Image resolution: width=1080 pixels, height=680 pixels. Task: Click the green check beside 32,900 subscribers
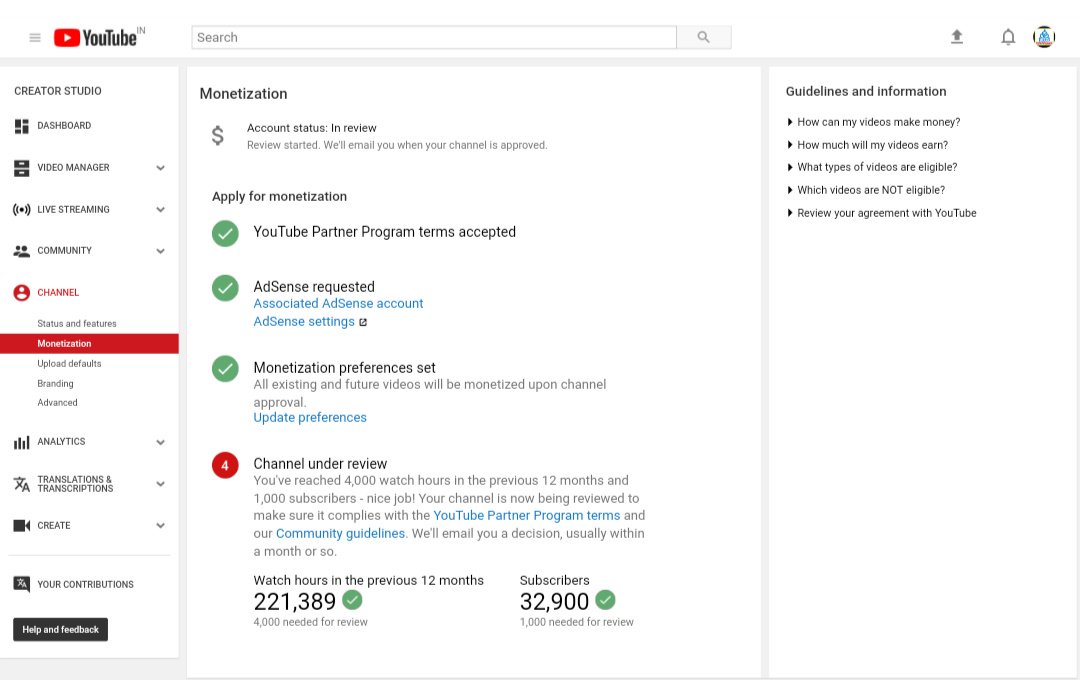point(605,599)
